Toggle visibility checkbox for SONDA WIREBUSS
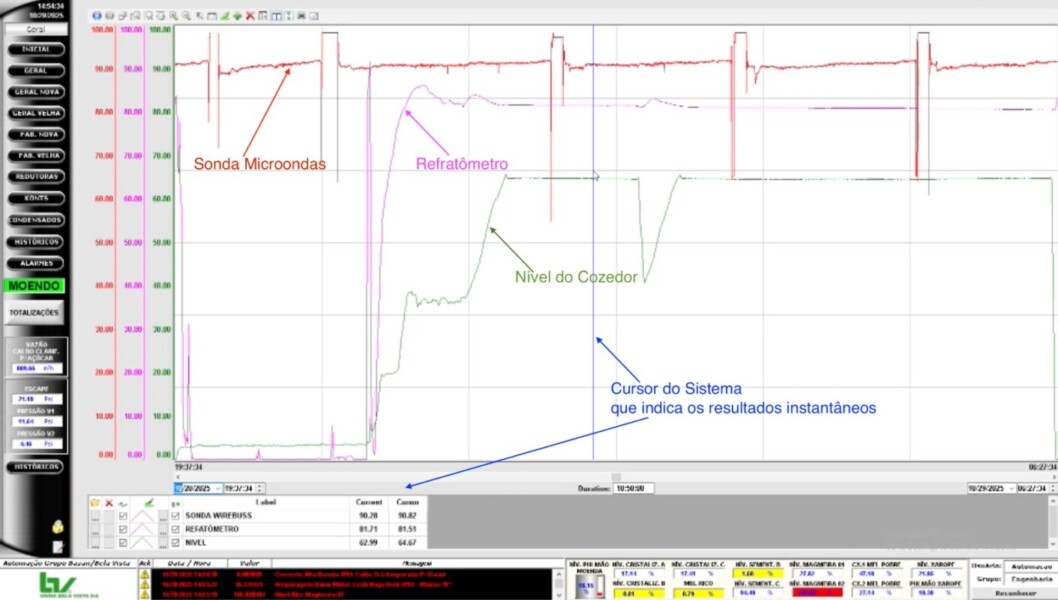The image size is (1058, 600). [123, 516]
